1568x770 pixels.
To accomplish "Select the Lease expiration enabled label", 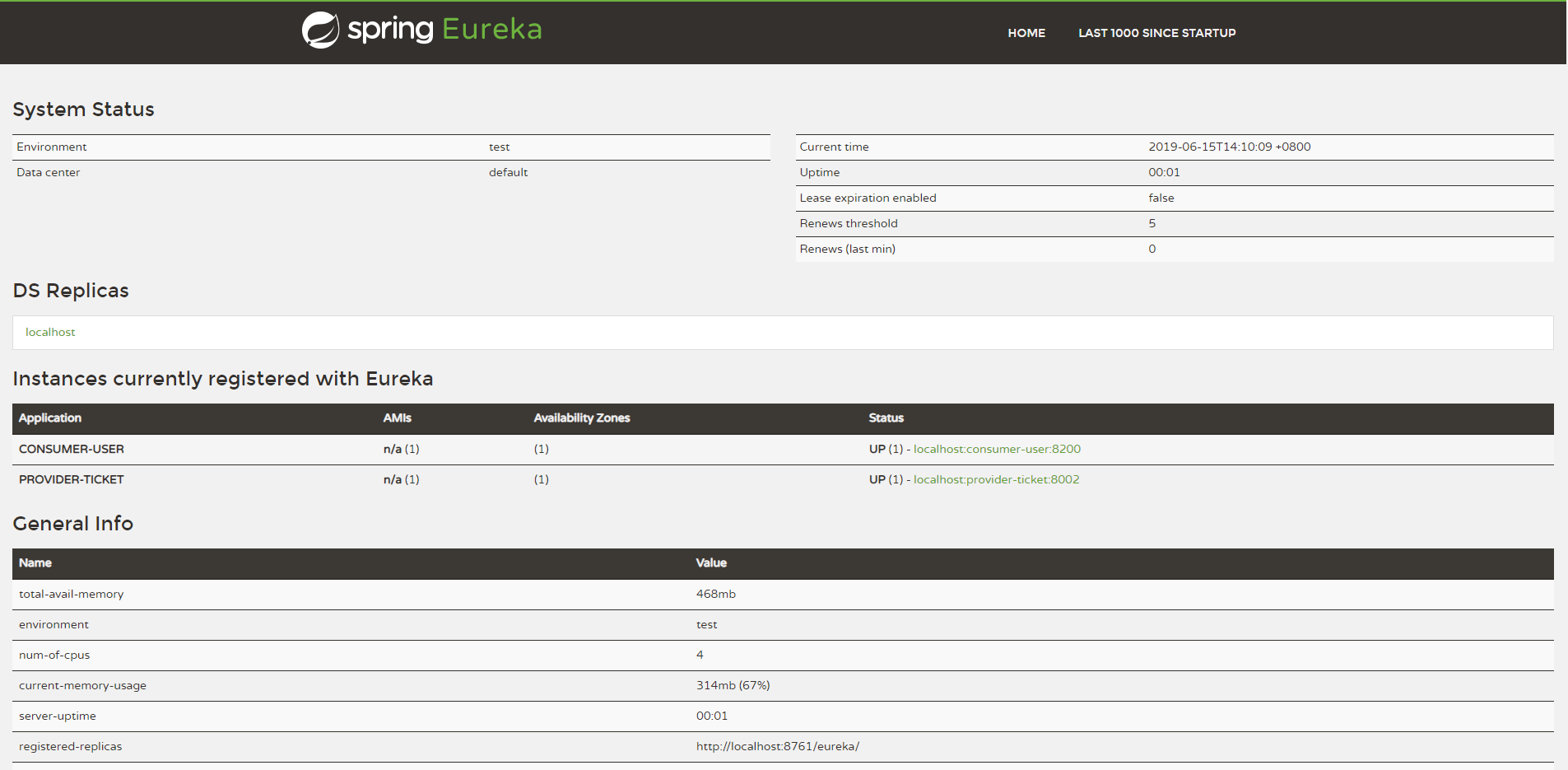I will [x=868, y=198].
